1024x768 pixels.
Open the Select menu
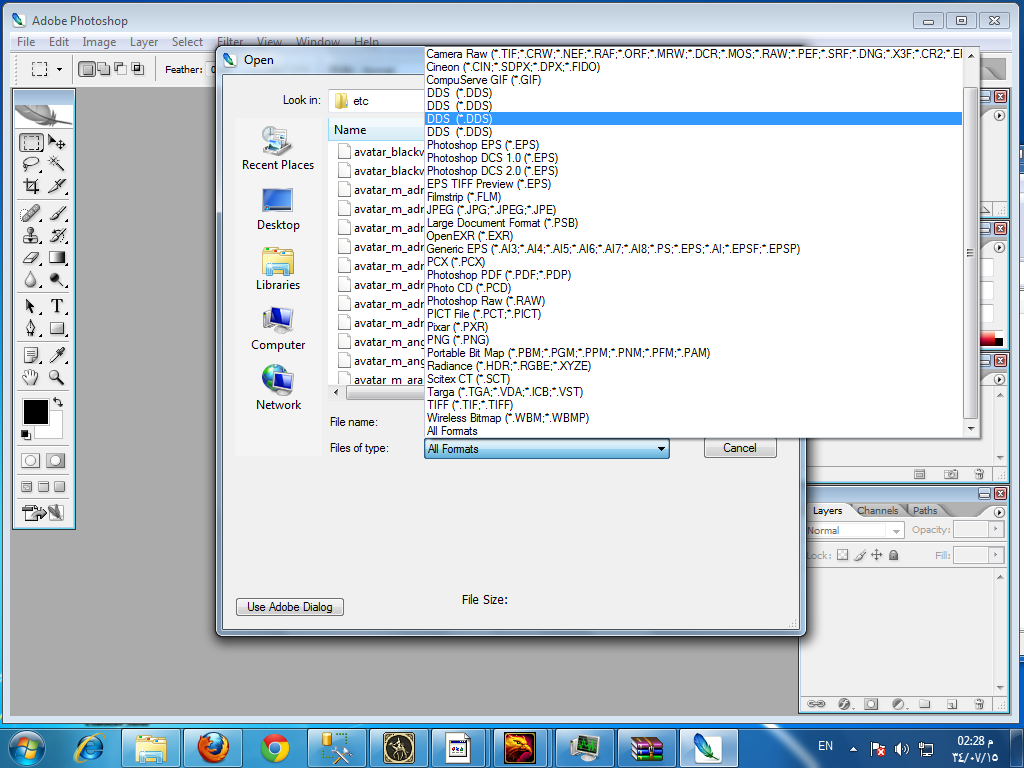click(x=187, y=42)
